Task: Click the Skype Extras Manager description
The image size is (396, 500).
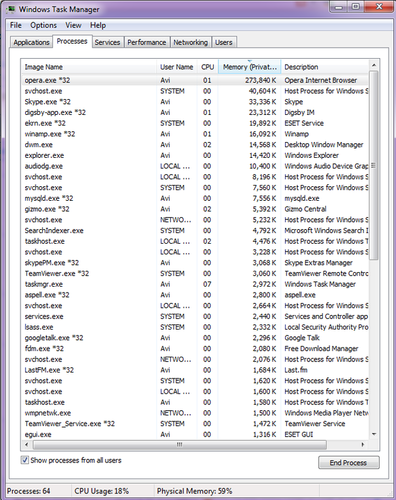Action: coord(318,263)
